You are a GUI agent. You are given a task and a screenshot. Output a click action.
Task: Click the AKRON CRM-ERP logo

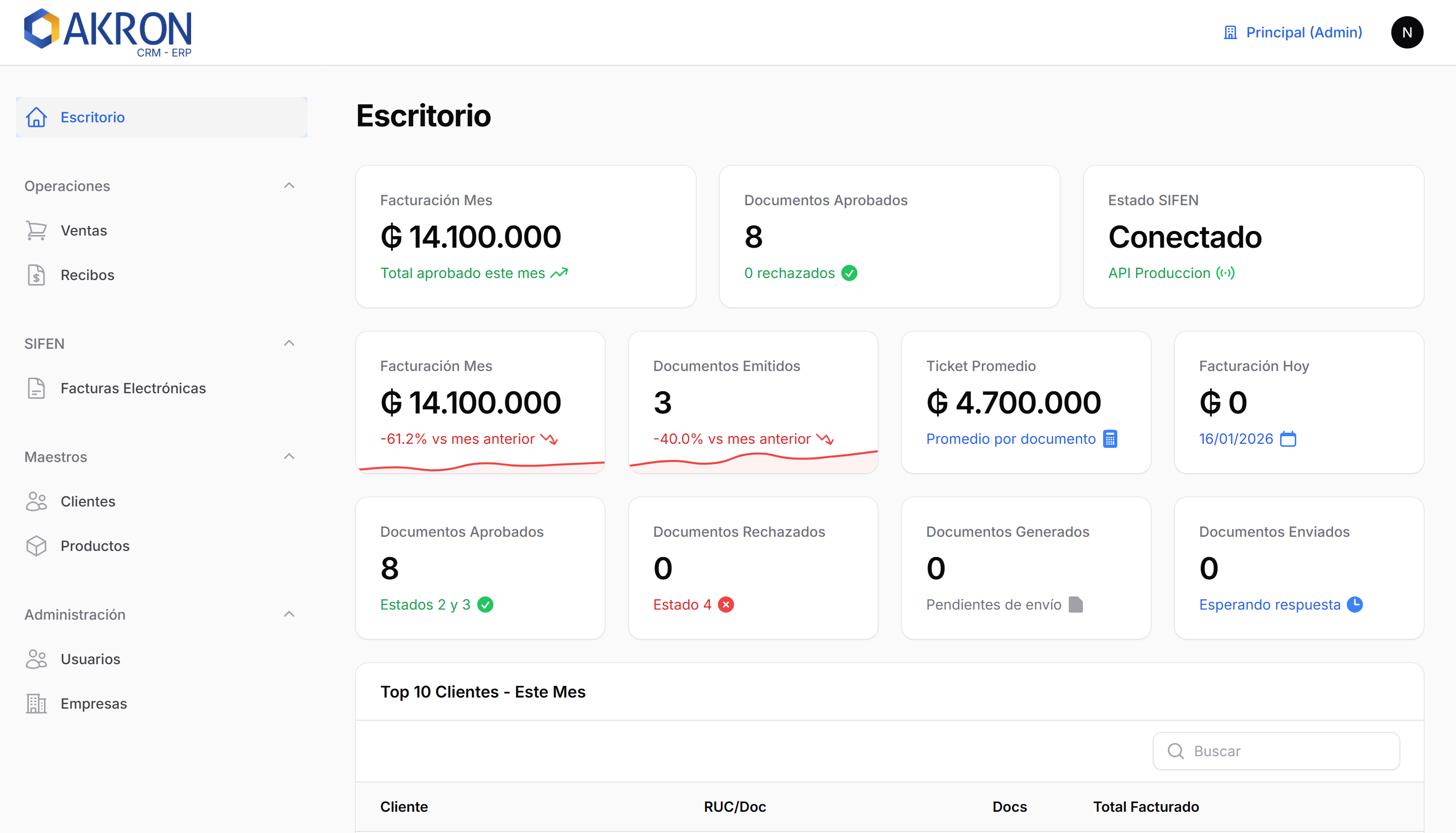pyautogui.click(x=108, y=33)
